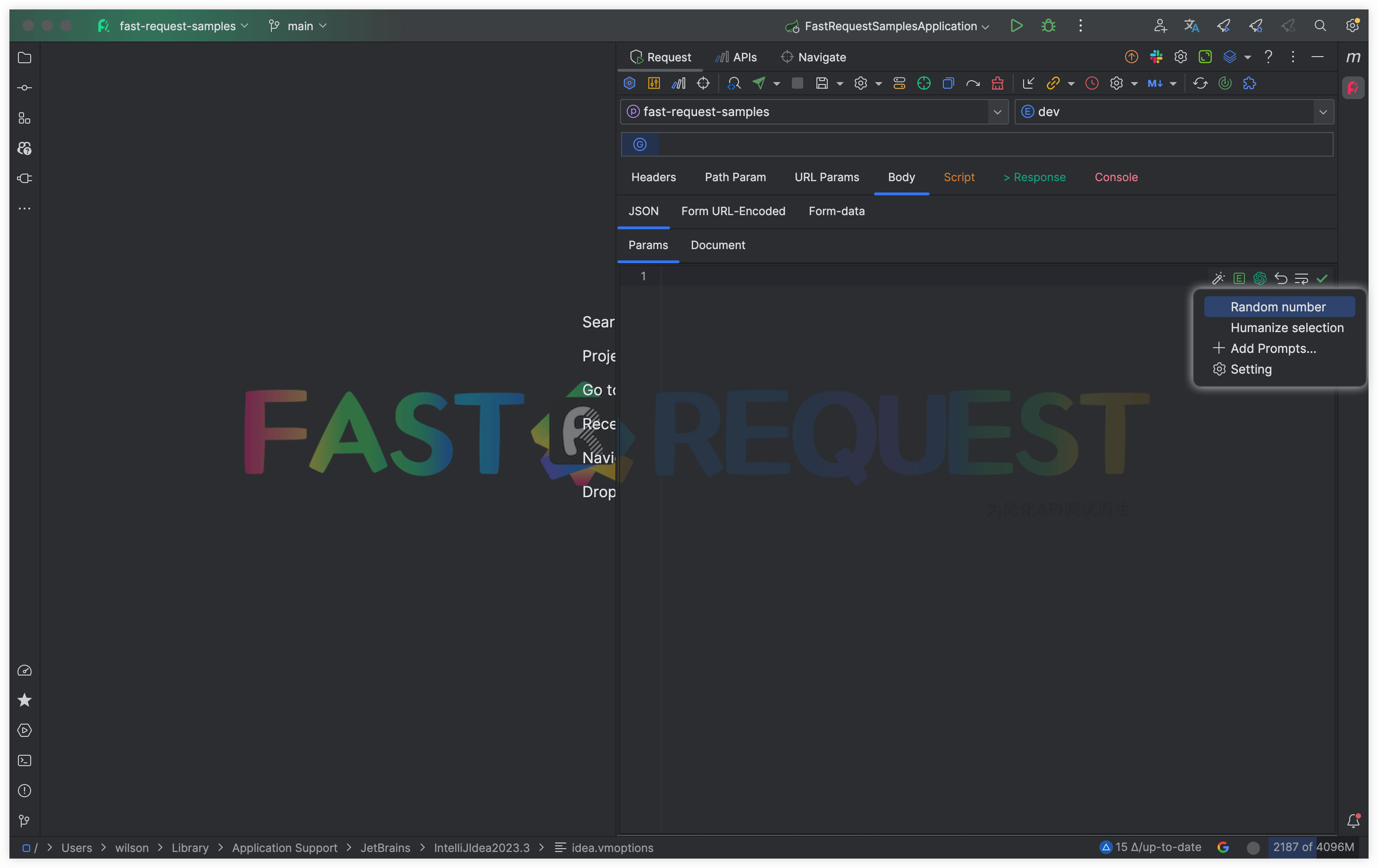Click the ChatGPT icon in editor toolbar
1378x868 pixels.
click(x=1260, y=278)
